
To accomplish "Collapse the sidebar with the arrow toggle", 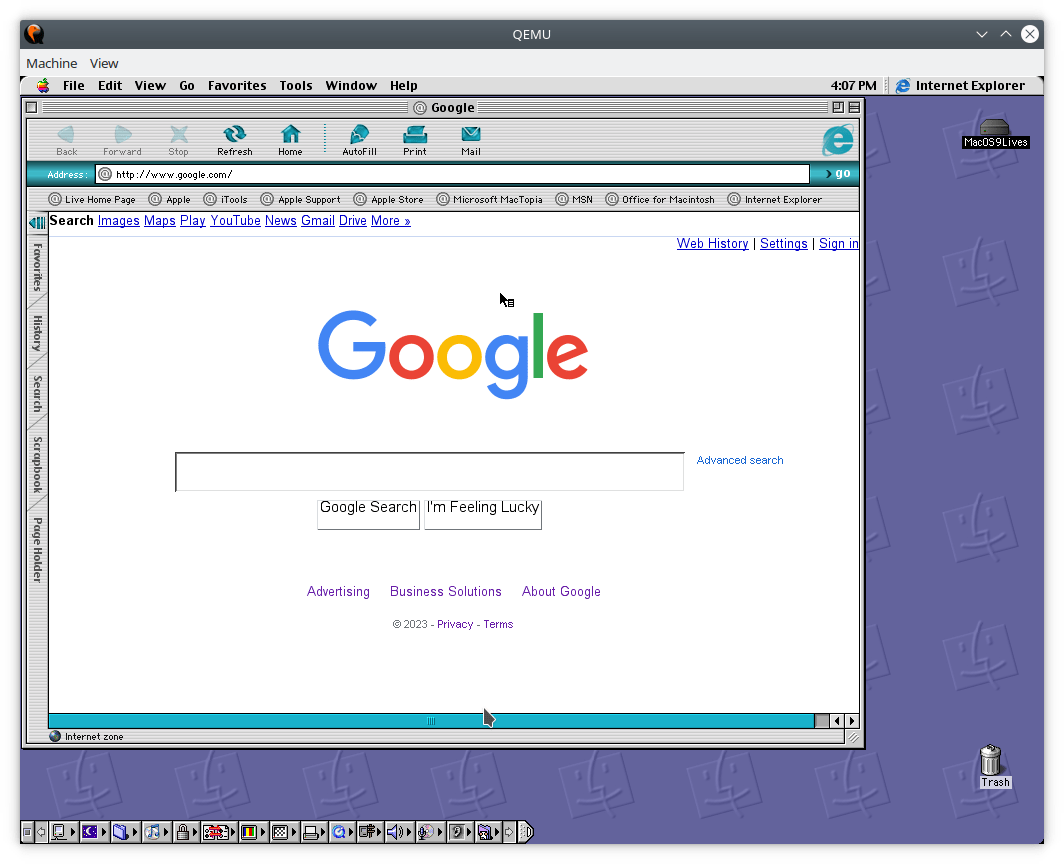I will click(37, 222).
